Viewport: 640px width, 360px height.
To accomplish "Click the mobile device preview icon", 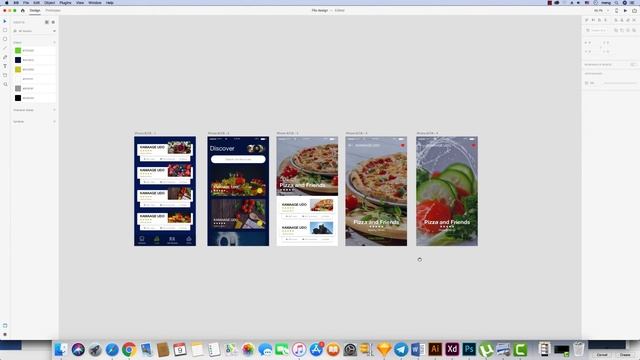I will pos(616,10).
